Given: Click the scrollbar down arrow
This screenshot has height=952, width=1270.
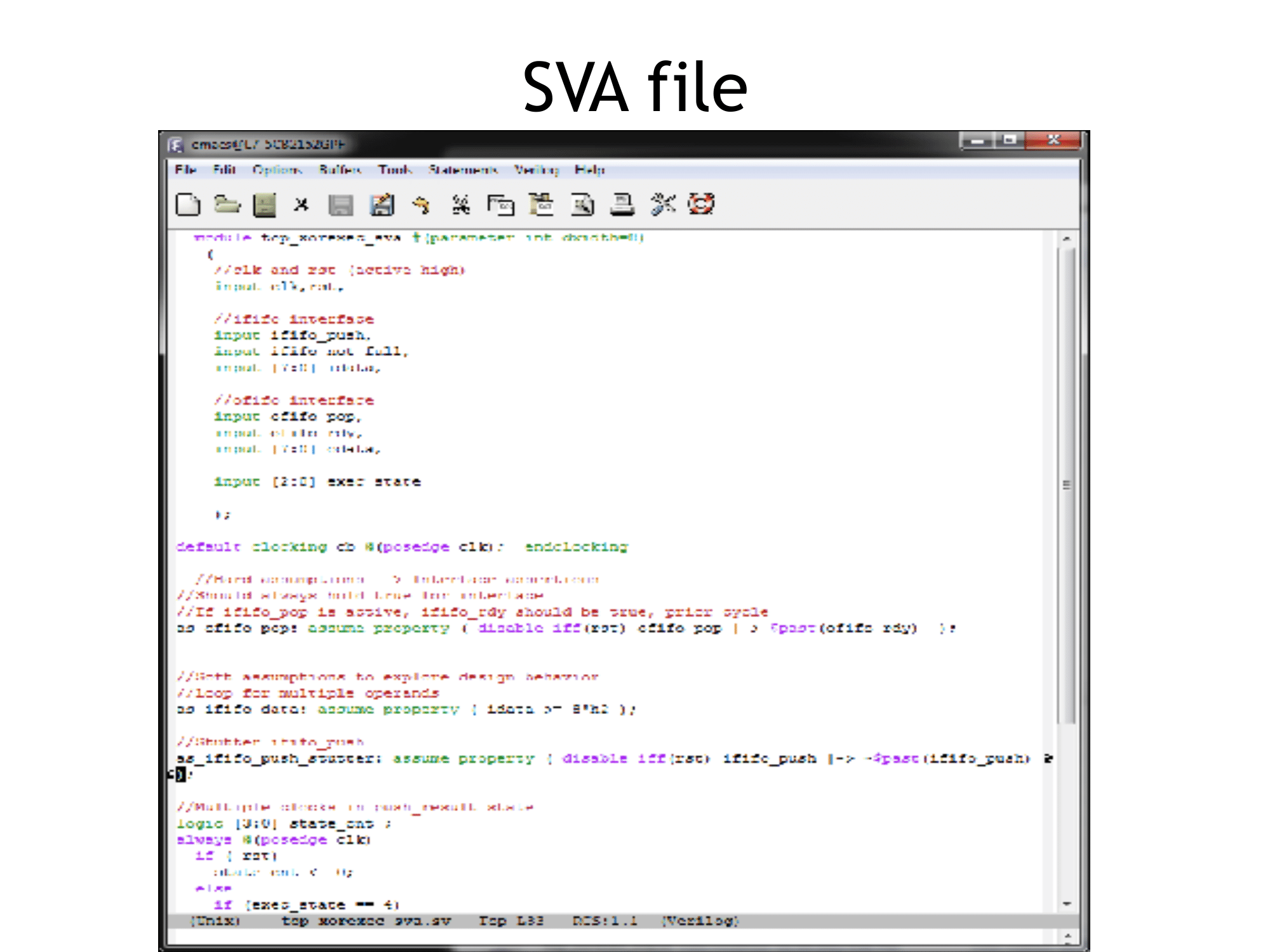Looking at the screenshot, I should (1067, 904).
